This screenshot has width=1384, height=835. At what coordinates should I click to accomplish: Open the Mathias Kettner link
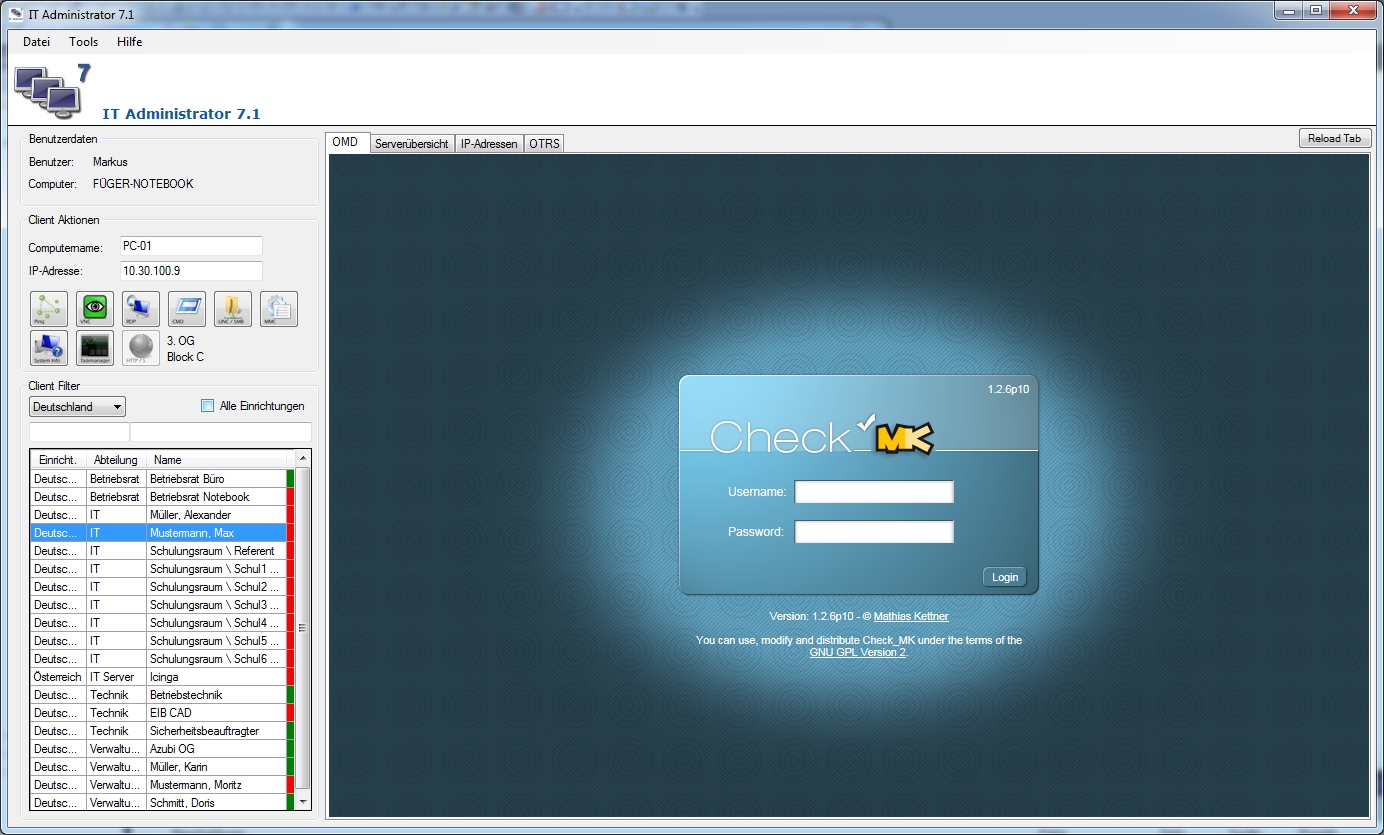(911, 616)
